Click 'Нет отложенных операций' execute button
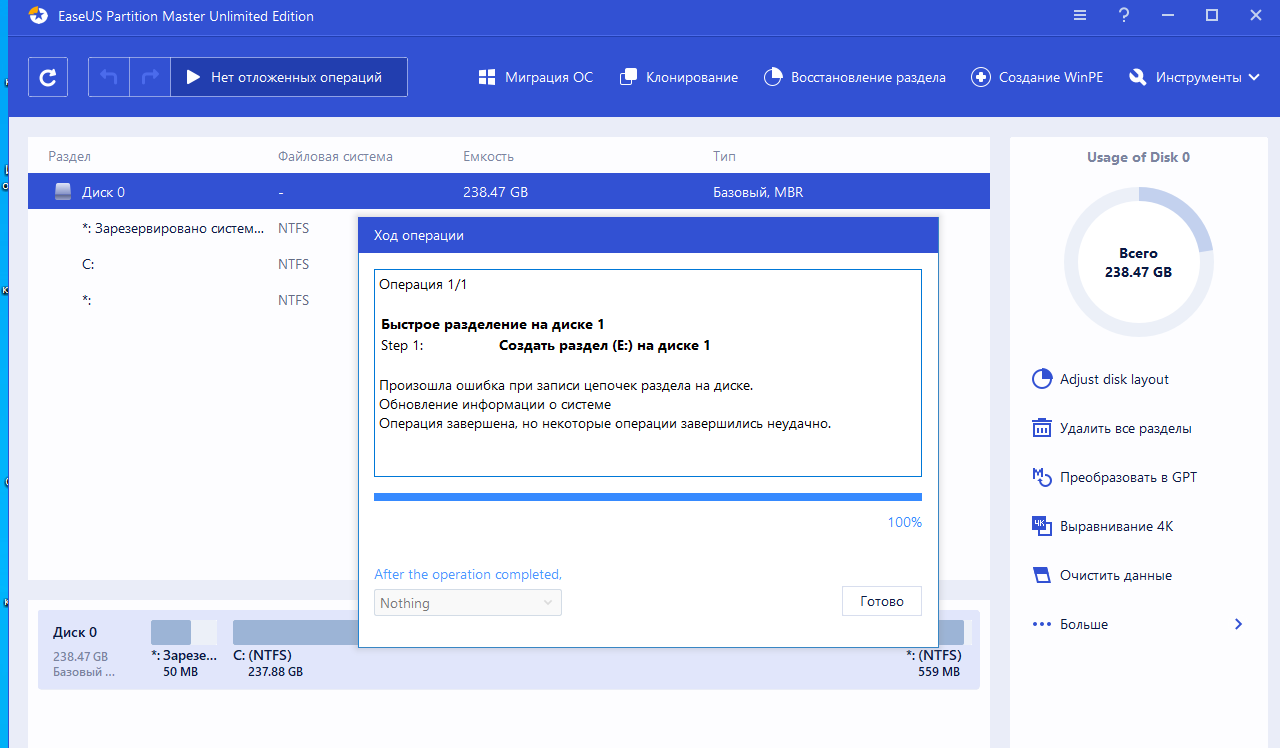This screenshot has height=748, width=1280. point(289,77)
